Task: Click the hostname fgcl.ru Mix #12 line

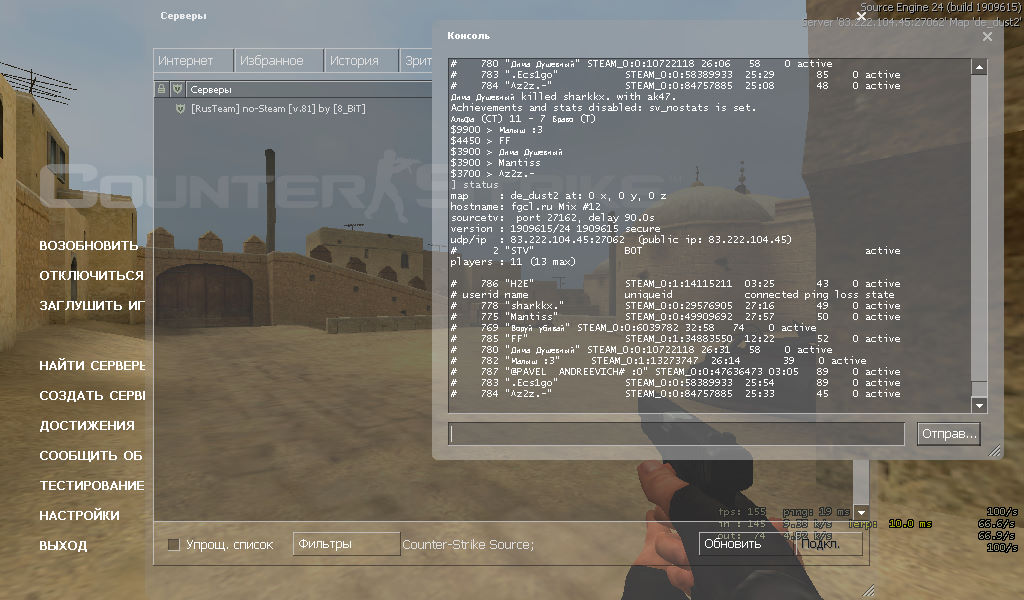Action: [525, 206]
